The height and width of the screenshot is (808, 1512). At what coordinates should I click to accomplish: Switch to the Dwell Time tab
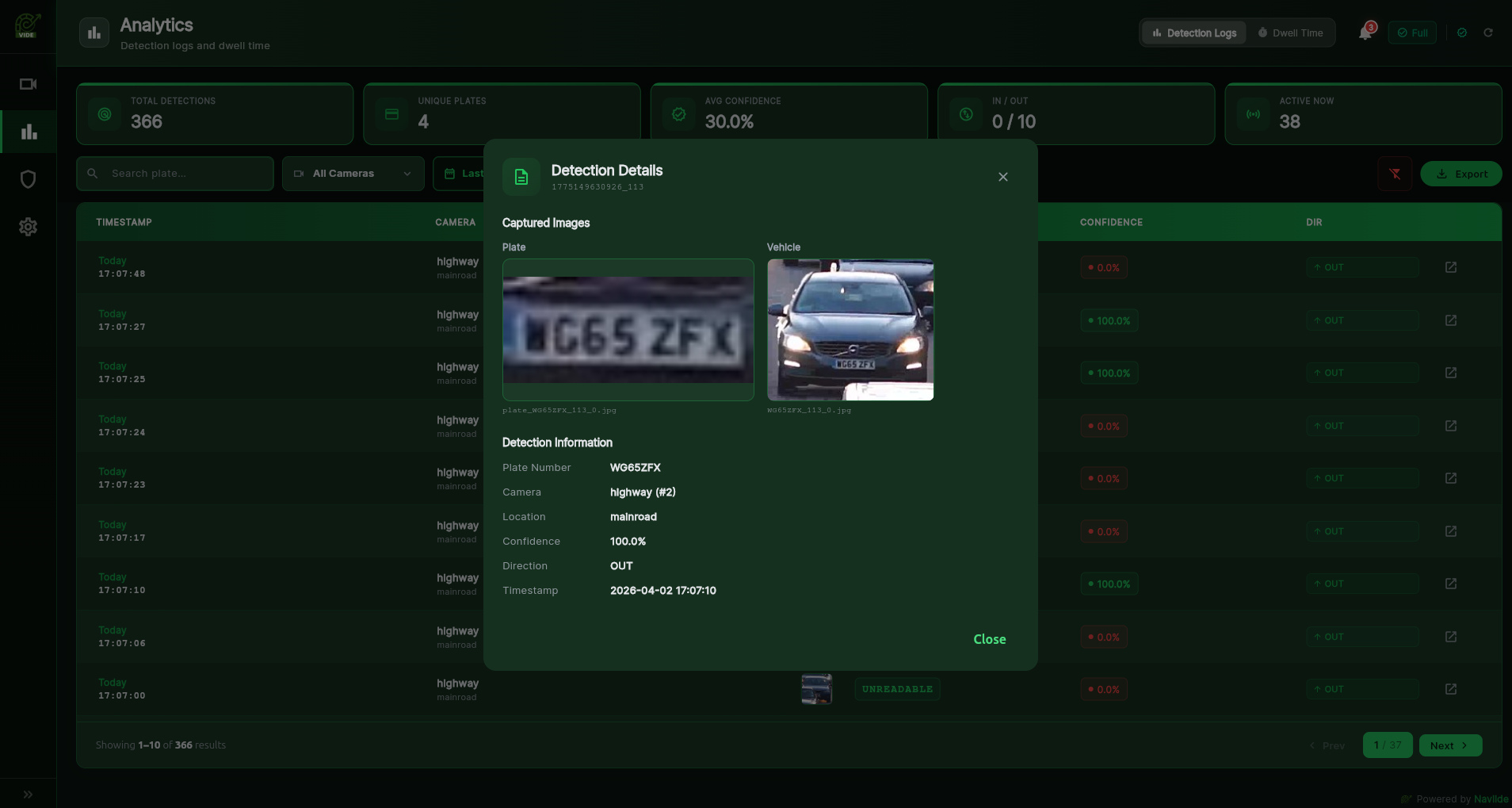pos(1292,33)
